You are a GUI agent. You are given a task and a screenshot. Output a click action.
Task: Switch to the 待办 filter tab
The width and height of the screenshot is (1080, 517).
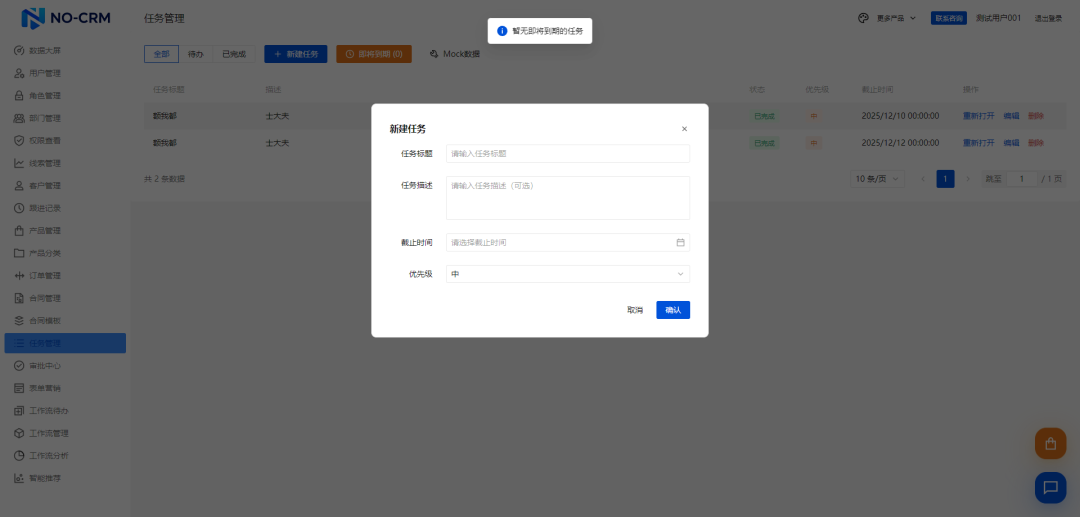pos(196,54)
